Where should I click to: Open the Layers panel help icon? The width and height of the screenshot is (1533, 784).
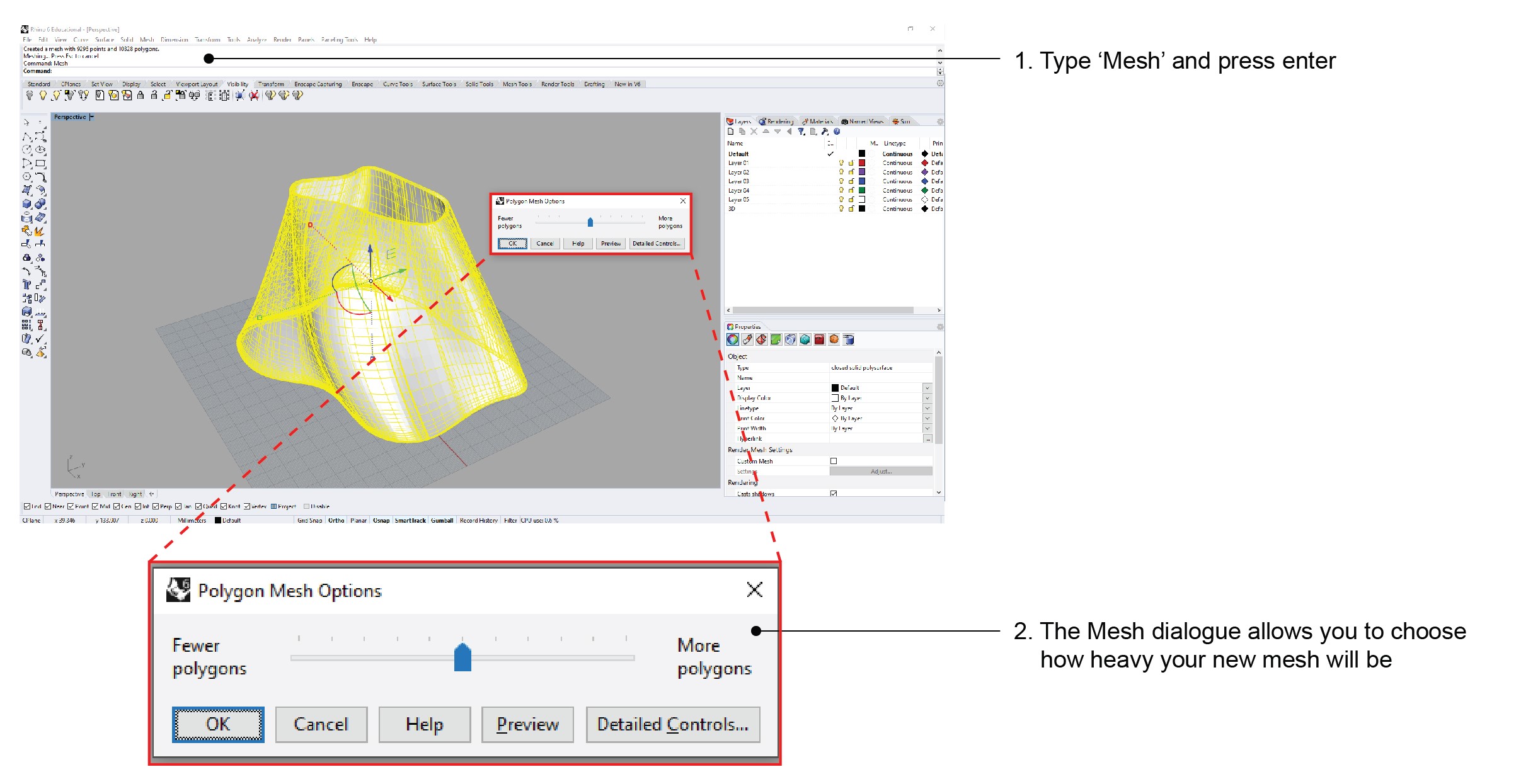837,132
